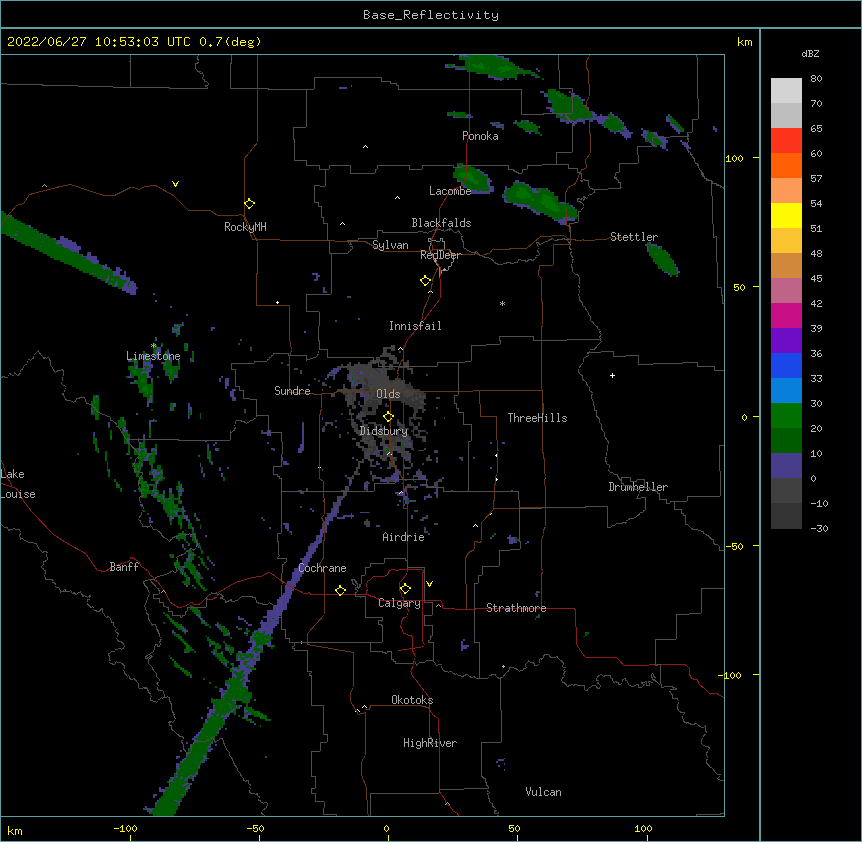
Task: Click the yellow diamond marker below Cochrane
Action: coord(340,590)
